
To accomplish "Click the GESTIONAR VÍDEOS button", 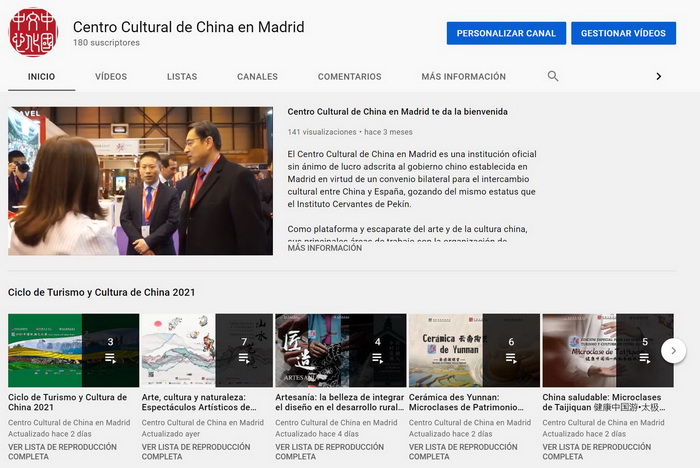I will click(x=623, y=33).
